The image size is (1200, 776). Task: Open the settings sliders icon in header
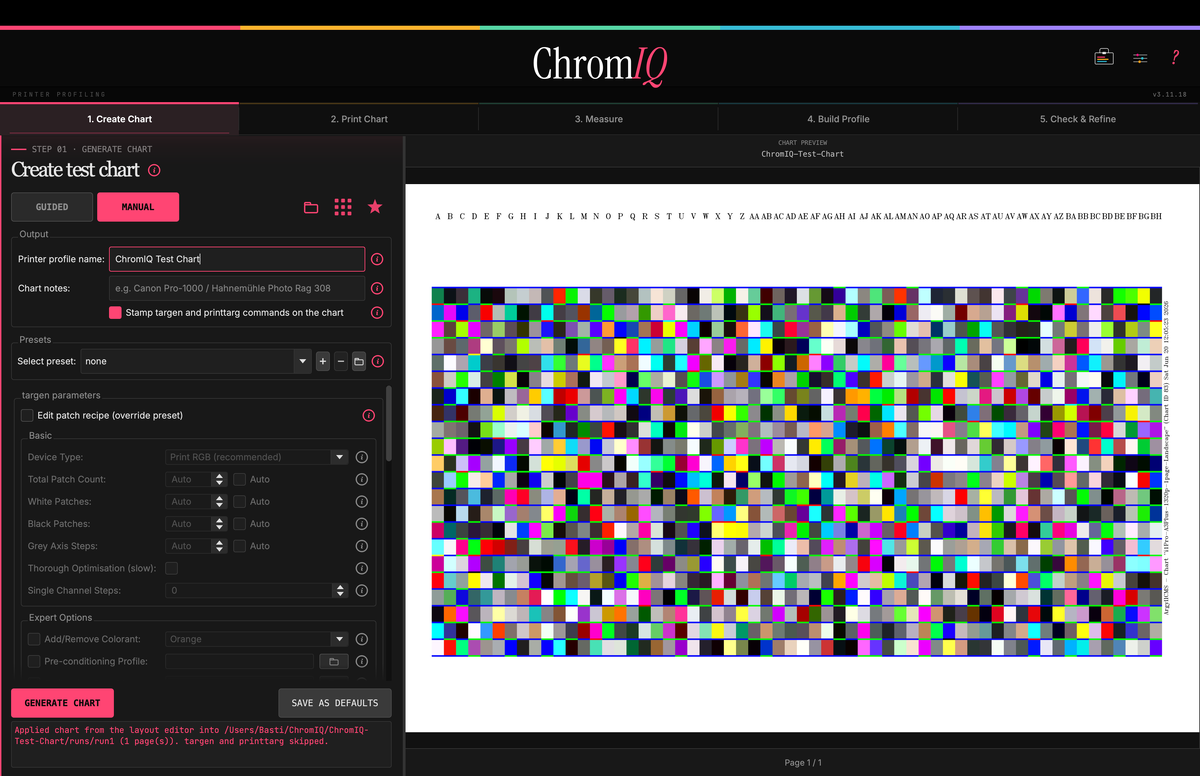click(1140, 58)
